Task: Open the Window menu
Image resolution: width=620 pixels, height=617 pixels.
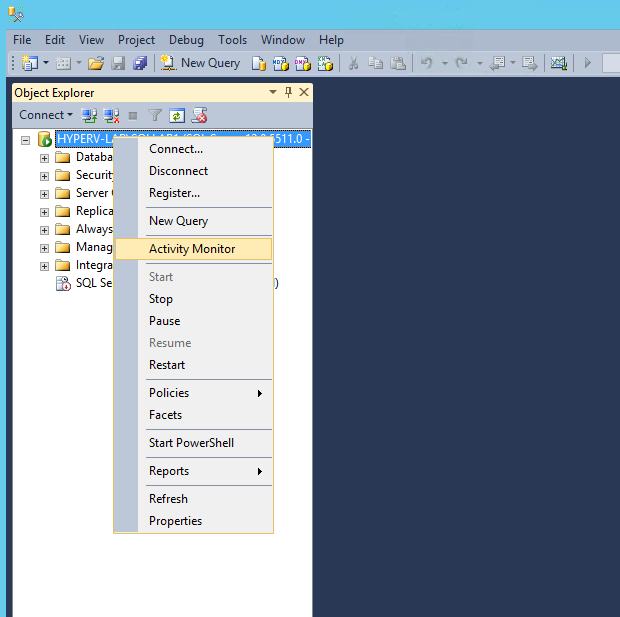Action: click(283, 40)
